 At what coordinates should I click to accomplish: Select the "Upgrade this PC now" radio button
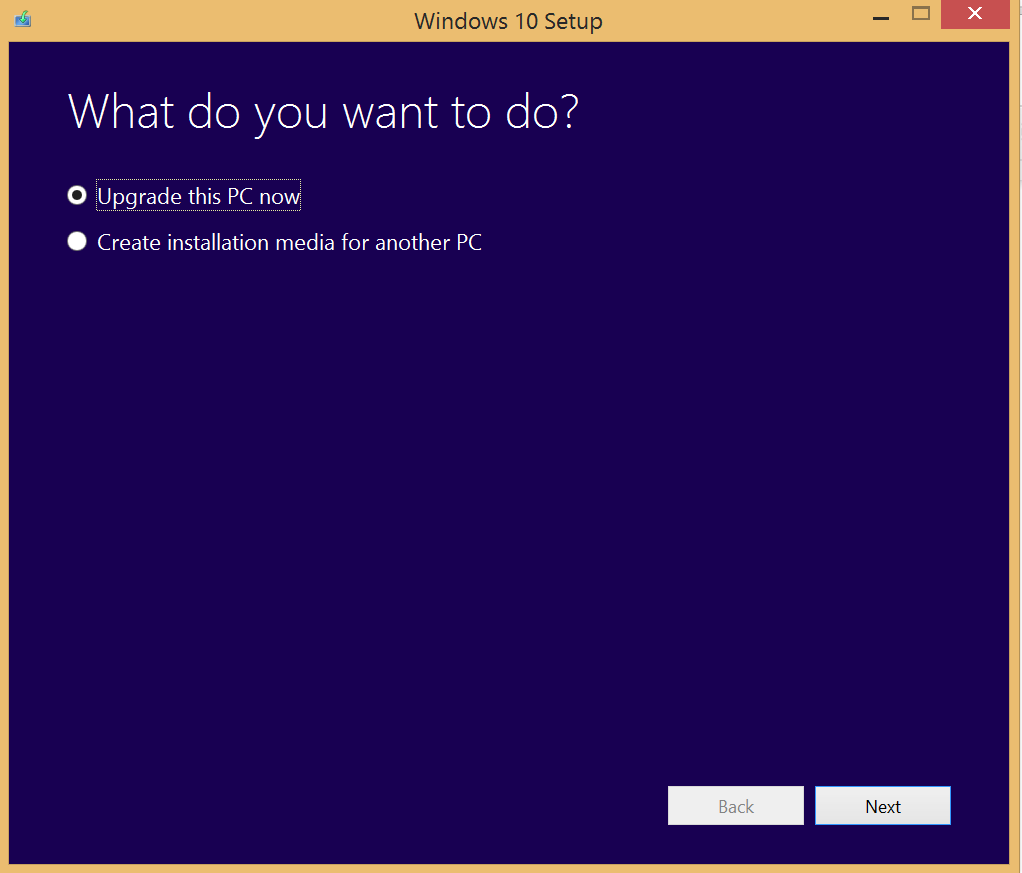point(77,196)
